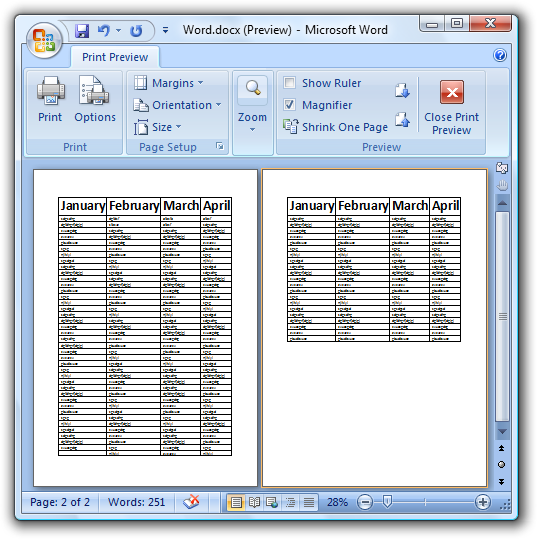Open Select Browse Object circle button
The image size is (537, 539).
[x=502, y=465]
